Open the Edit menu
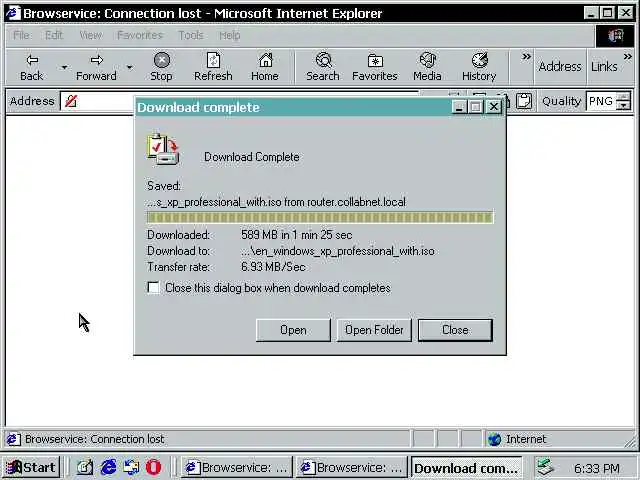 click(54, 36)
